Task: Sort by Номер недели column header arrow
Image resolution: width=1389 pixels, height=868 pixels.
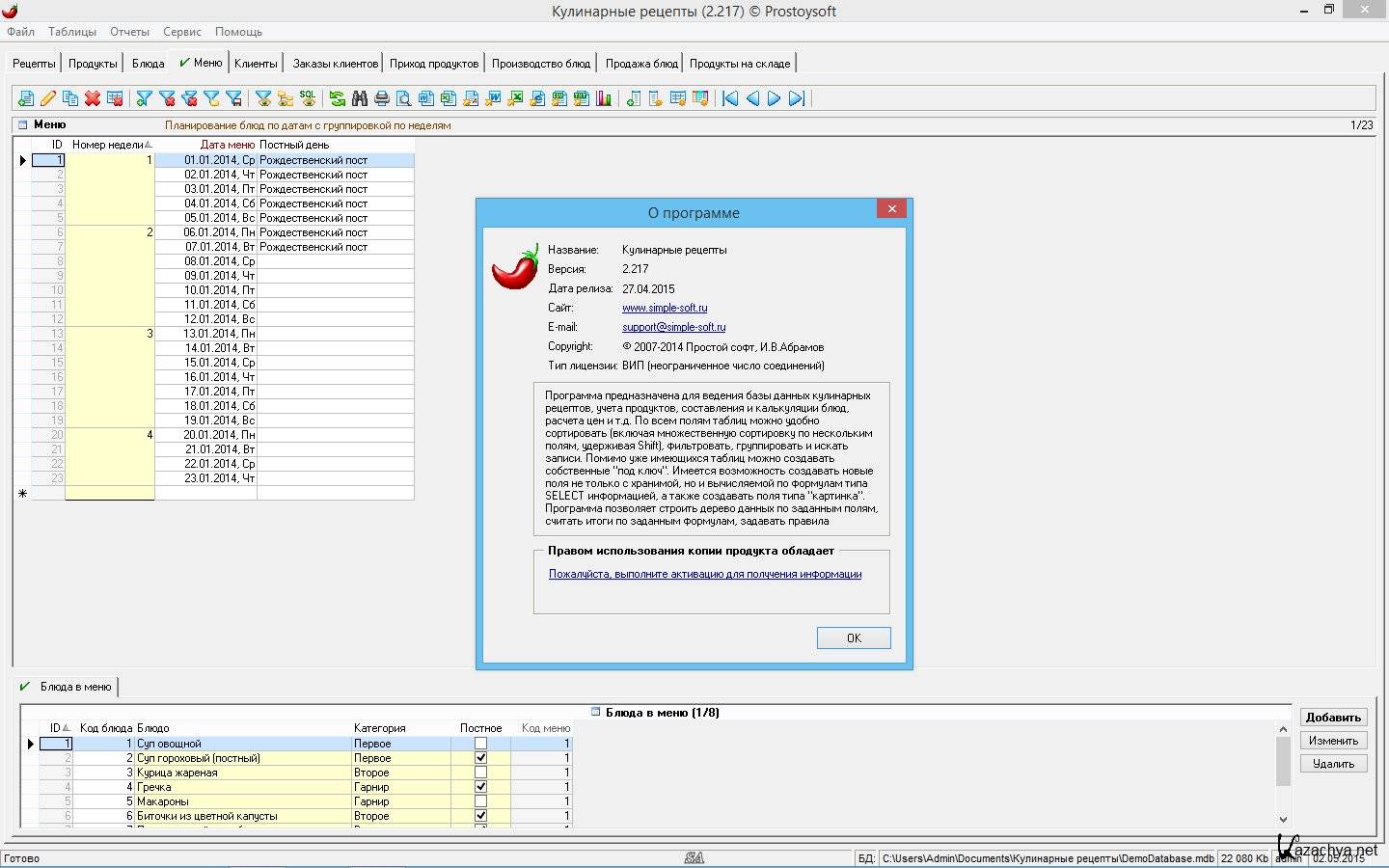Action: (148, 145)
